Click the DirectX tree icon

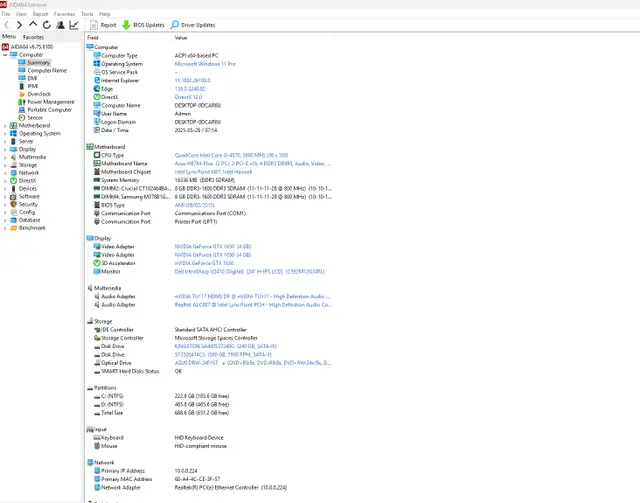pyautogui.click(x=13, y=181)
